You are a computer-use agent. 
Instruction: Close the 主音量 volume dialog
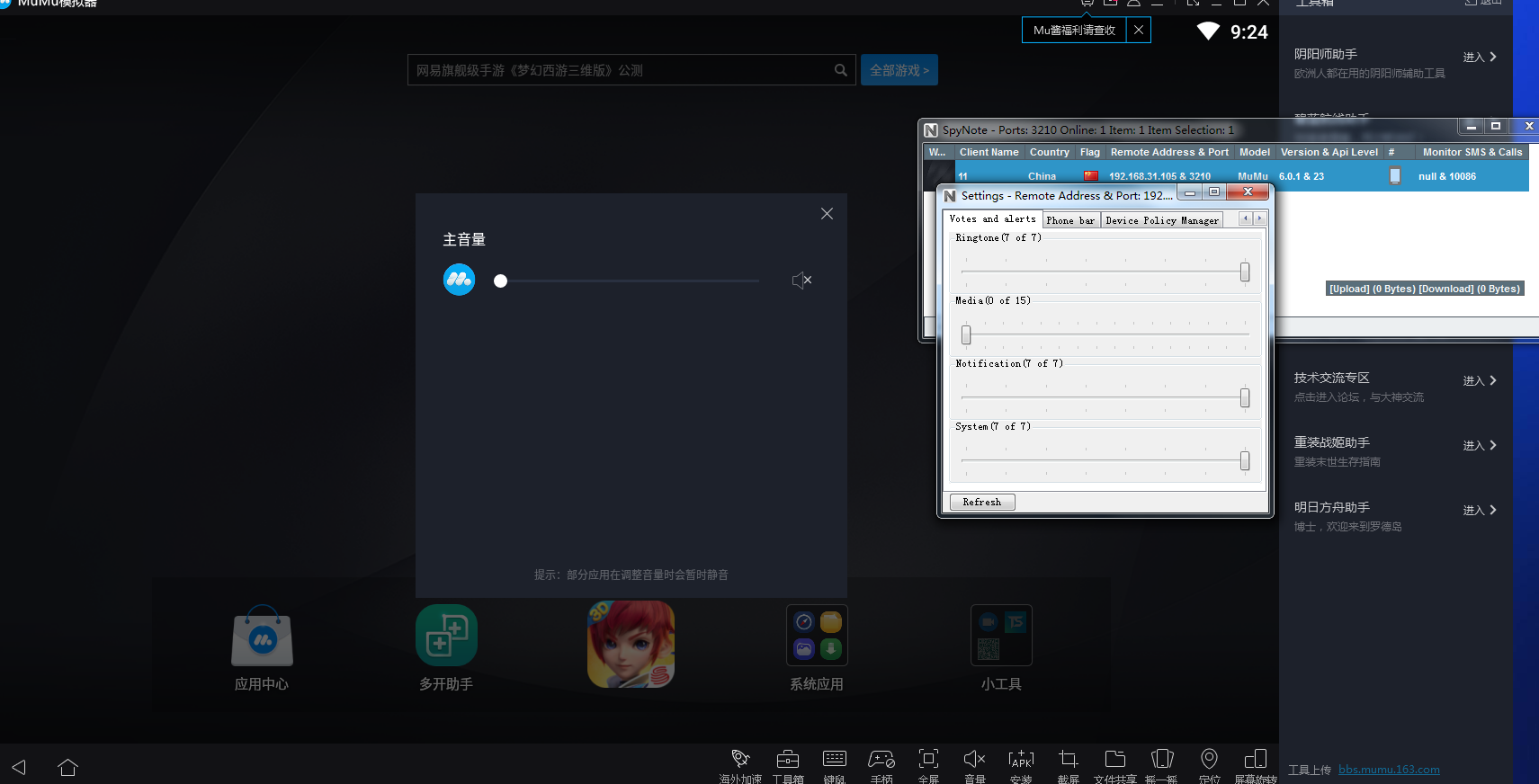pos(827,214)
